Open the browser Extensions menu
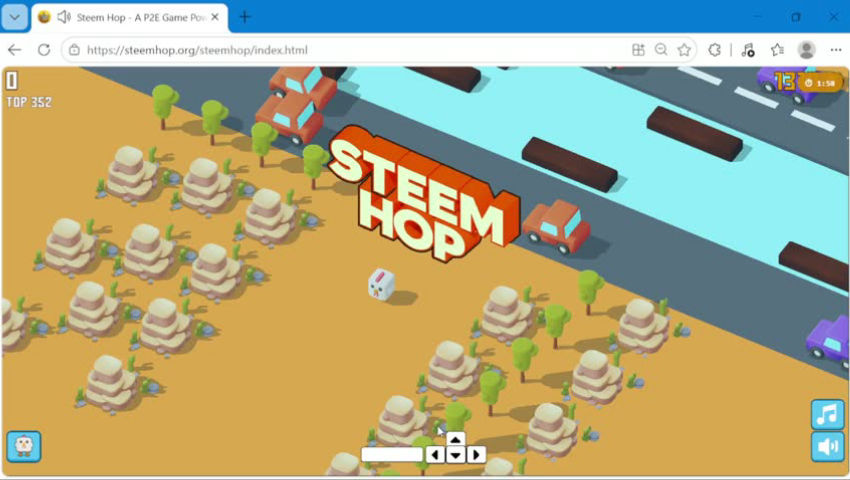 point(714,50)
